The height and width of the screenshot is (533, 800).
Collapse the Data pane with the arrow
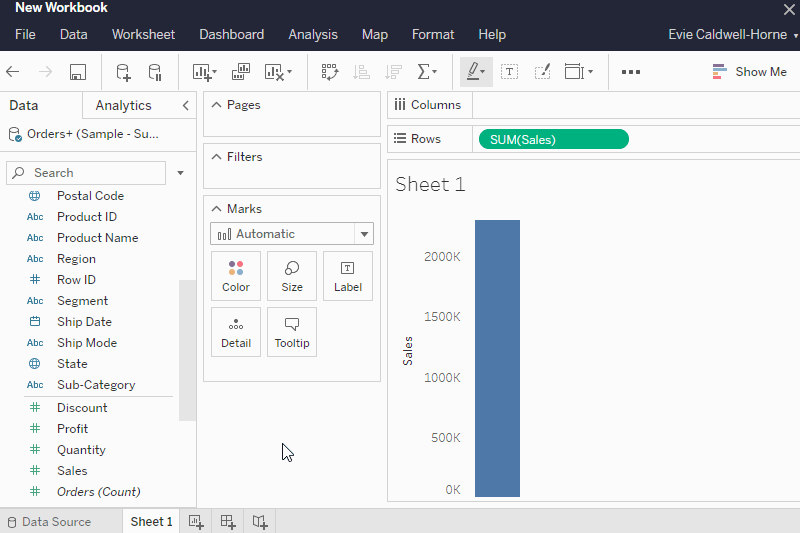(x=185, y=105)
